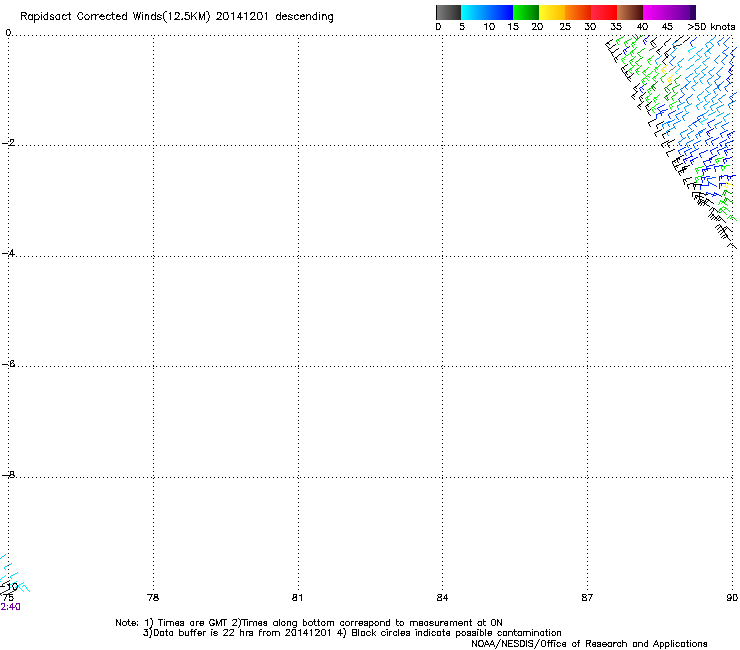Click the longitude axis label '81'
The width and height of the screenshot is (740, 650).
[x=297, y=598]
